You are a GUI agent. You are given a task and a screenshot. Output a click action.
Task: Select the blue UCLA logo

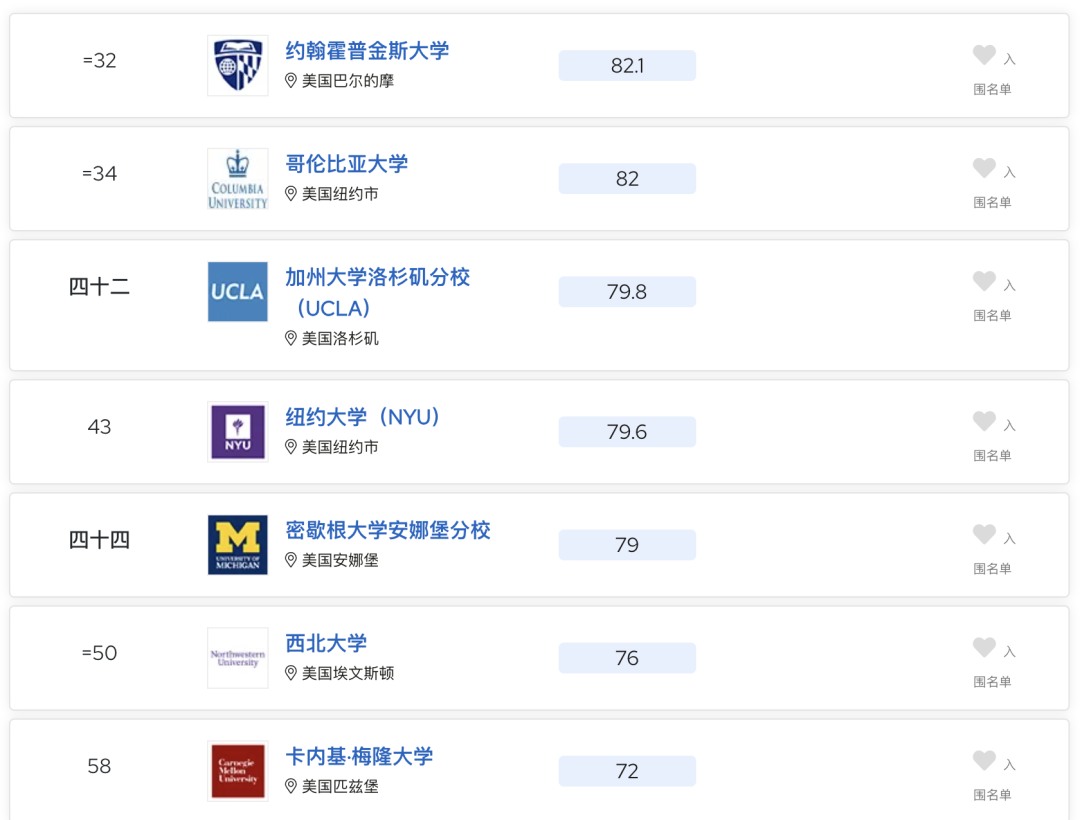(238, 292)
